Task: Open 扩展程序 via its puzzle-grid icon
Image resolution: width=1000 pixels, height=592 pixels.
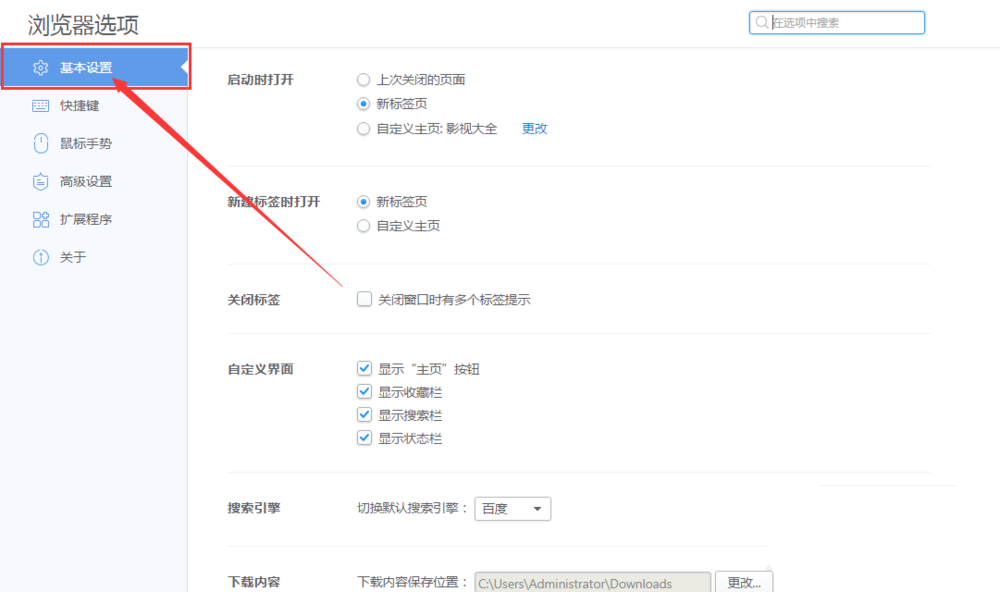Action: [40, 219]
